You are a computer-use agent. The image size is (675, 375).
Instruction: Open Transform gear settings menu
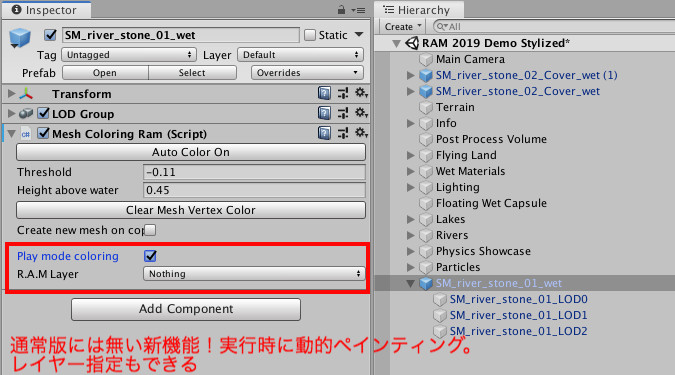point(361,93)
